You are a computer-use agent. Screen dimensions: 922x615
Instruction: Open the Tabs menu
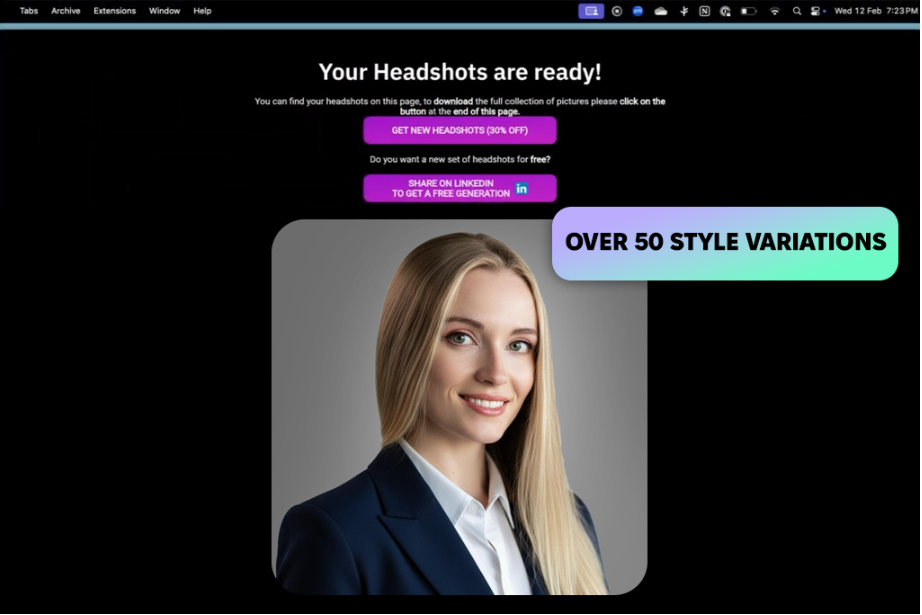pos(29,10)
